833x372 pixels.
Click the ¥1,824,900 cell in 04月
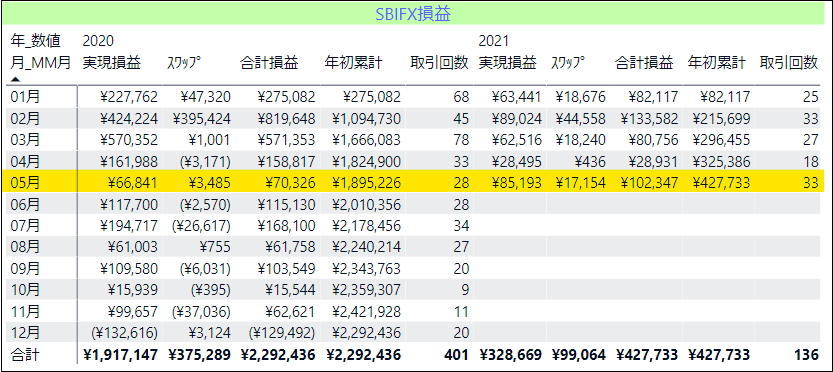pos(366,162)
